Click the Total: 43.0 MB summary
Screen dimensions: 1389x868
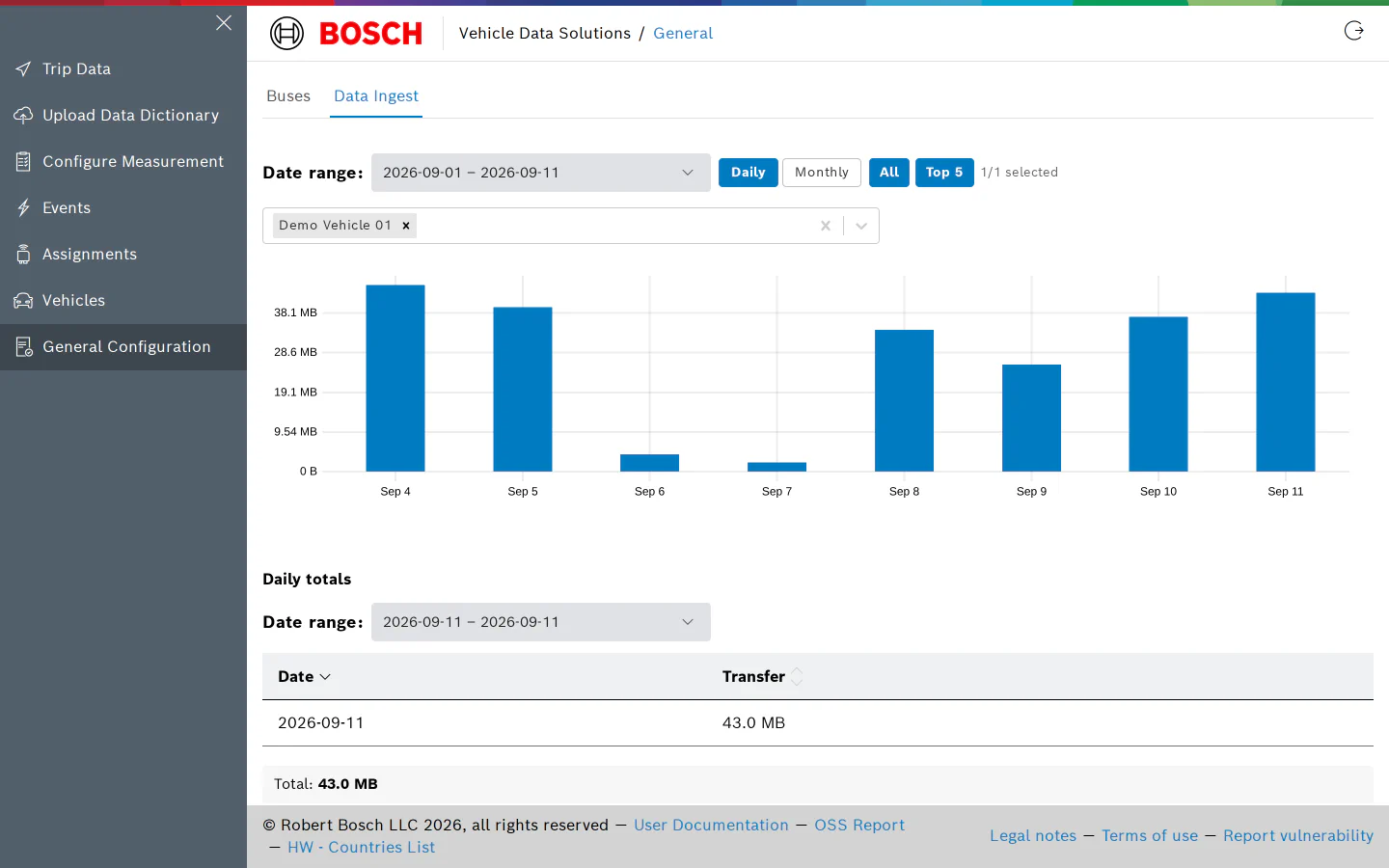[326, 784]
